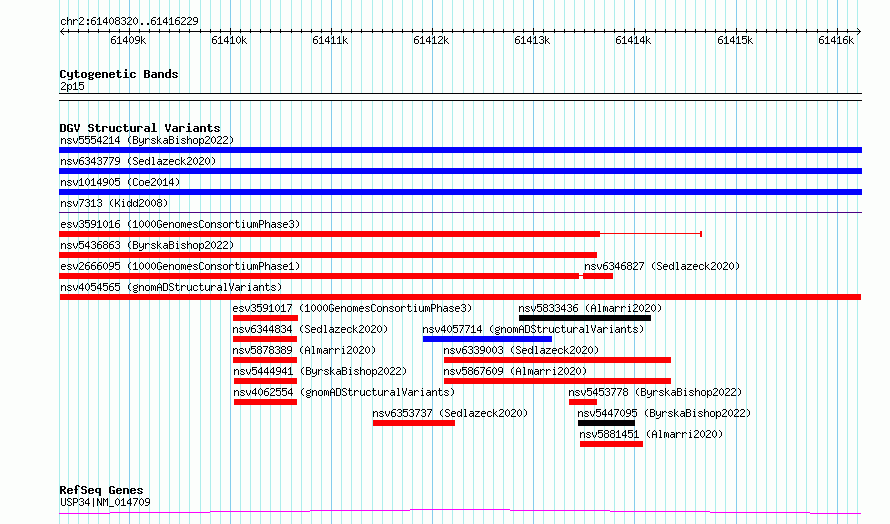Open nsv5878389 (Almarri2020) label

point(304,350)
